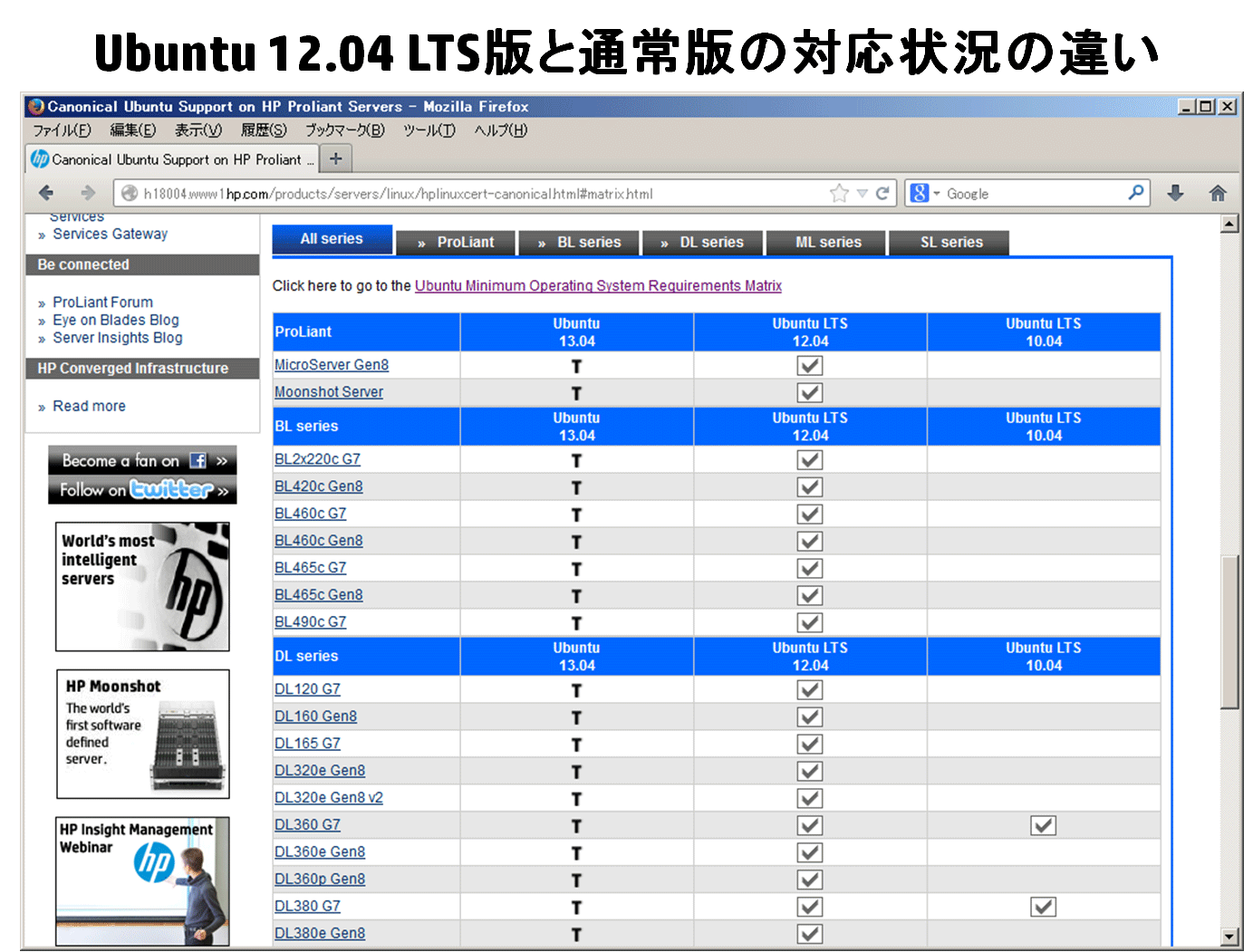Open the search engine dropdown arrow

pyautogui.click(x=937, y=194)
